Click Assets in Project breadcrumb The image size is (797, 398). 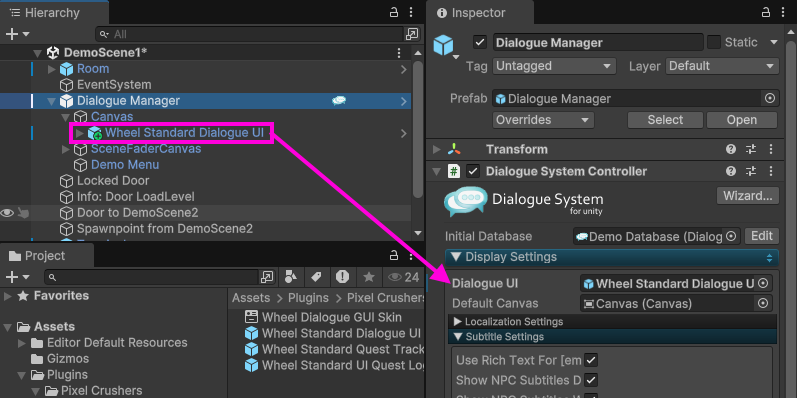(x=251, y=298)
